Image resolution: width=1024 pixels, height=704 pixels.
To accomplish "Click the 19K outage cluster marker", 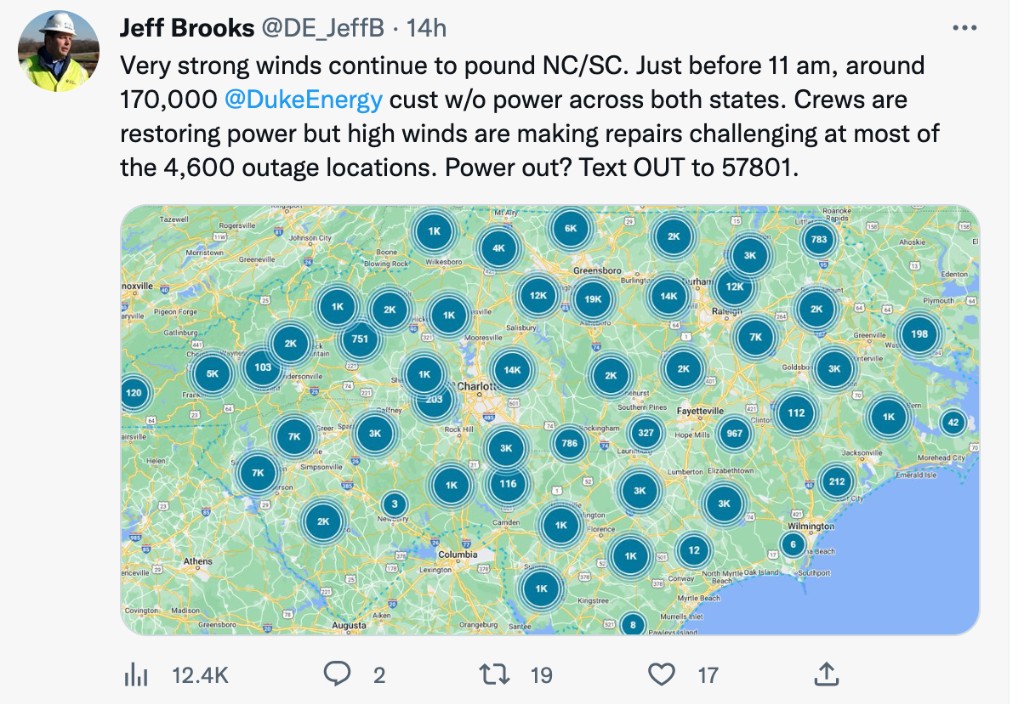I will click(593, 298).
